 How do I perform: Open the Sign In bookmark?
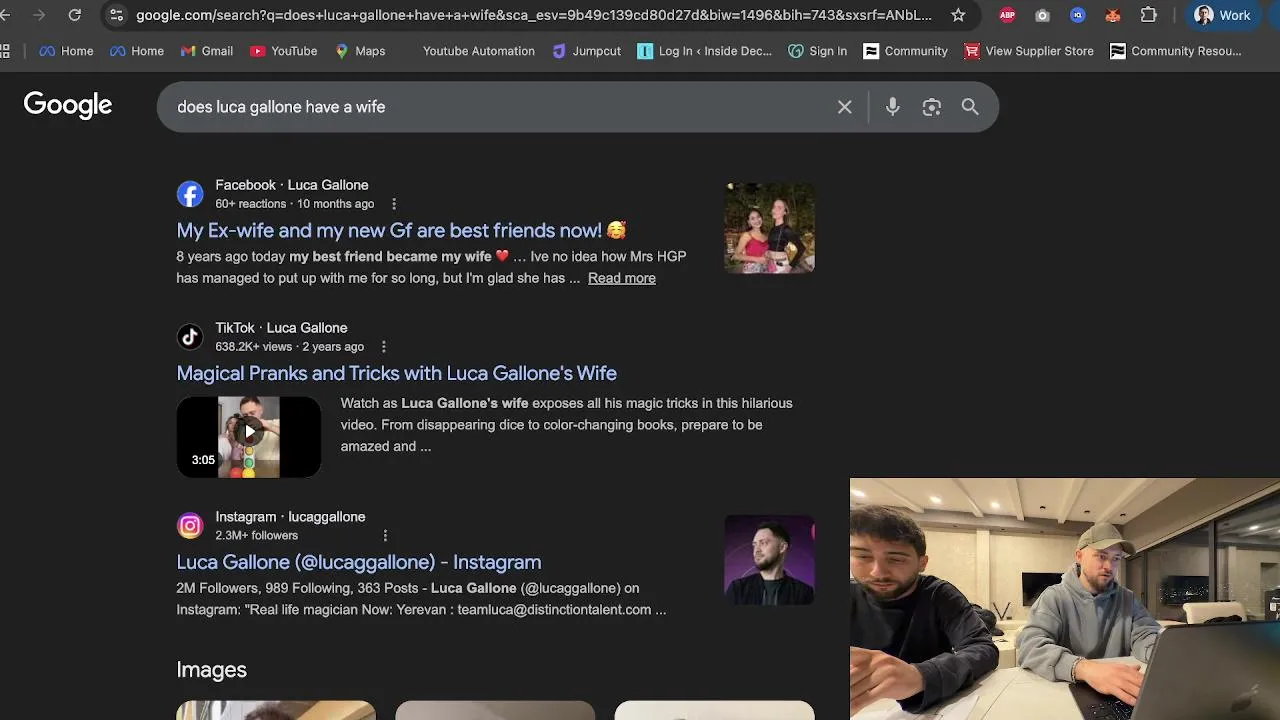817,51
